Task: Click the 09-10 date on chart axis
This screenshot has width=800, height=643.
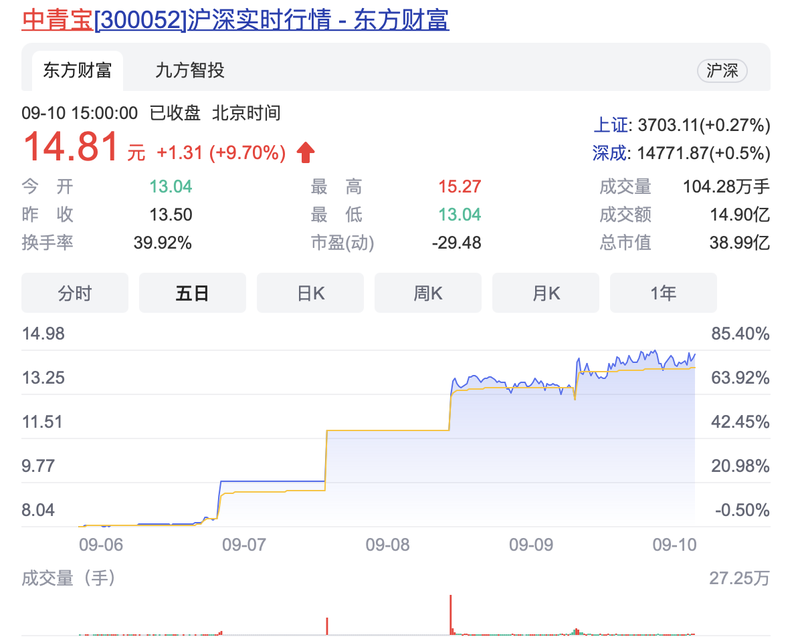Action: (674, 545)
